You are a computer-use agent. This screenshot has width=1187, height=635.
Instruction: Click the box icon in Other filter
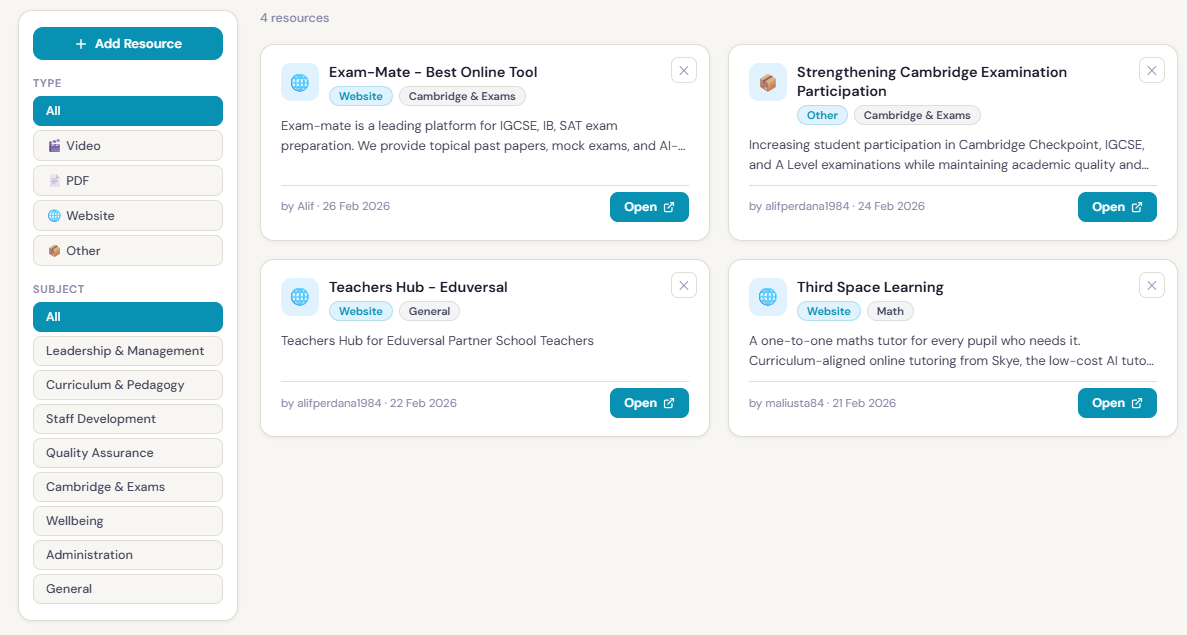click(x=55, y=251)
